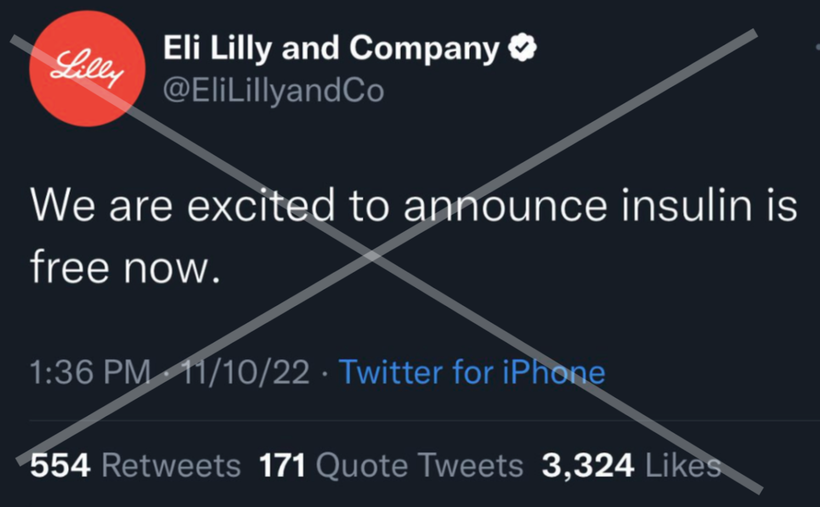Click the 11/10/22 date
This screenshot has height=507, width=820.
click(245, 372)
